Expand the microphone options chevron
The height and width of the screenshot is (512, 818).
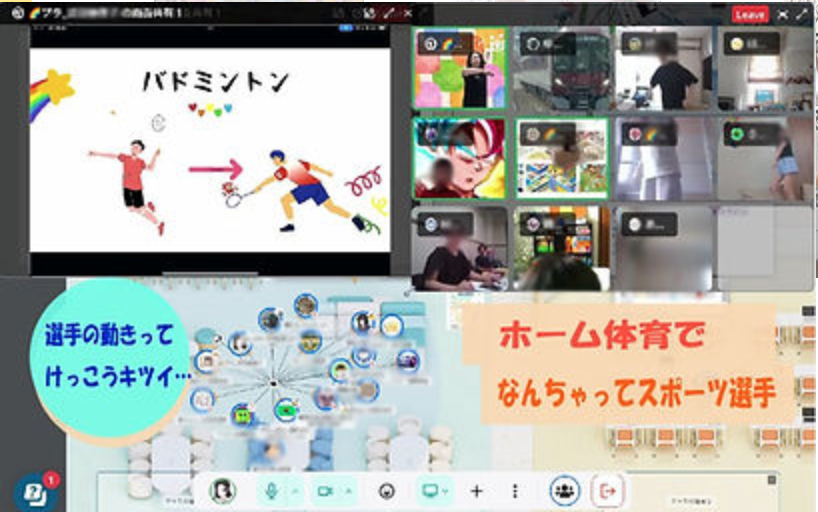pos(295,491)
